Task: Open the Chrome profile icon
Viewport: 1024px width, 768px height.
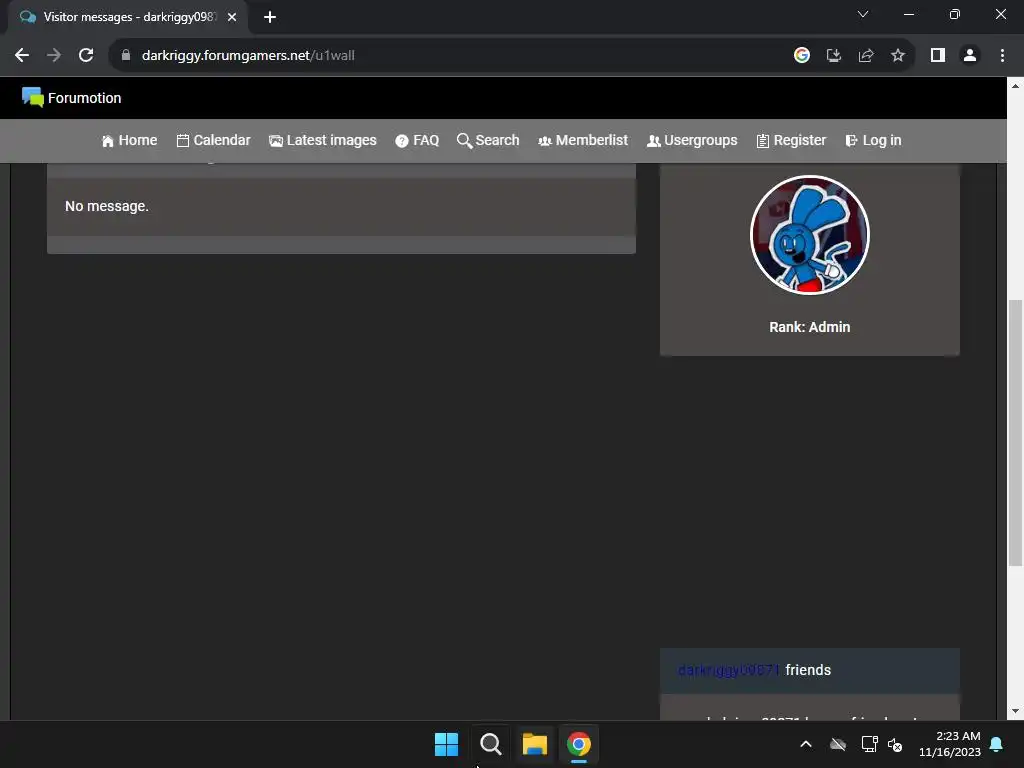Action: [970, 56]
